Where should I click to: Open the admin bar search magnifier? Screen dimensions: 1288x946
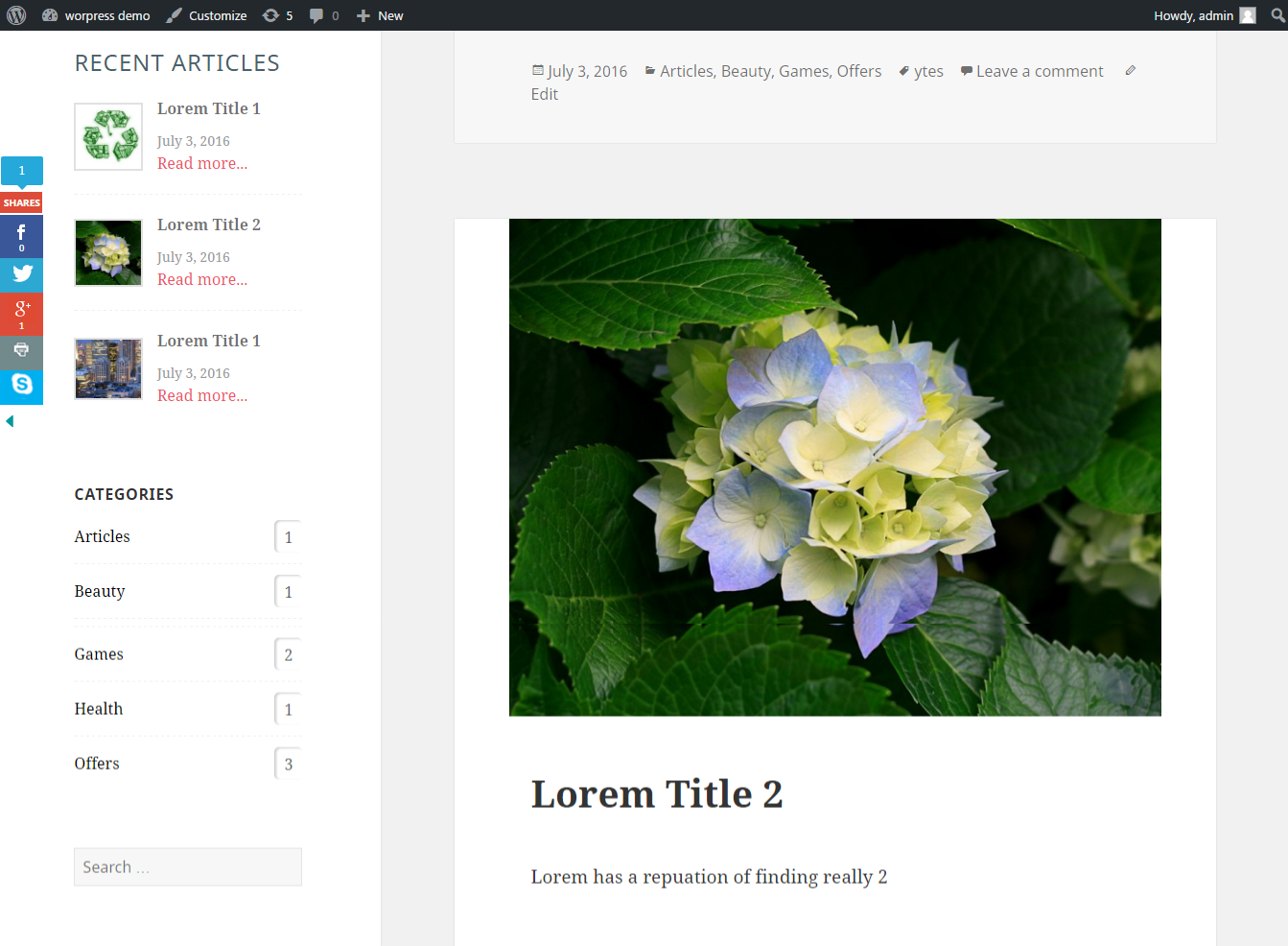click(1278, 15)
